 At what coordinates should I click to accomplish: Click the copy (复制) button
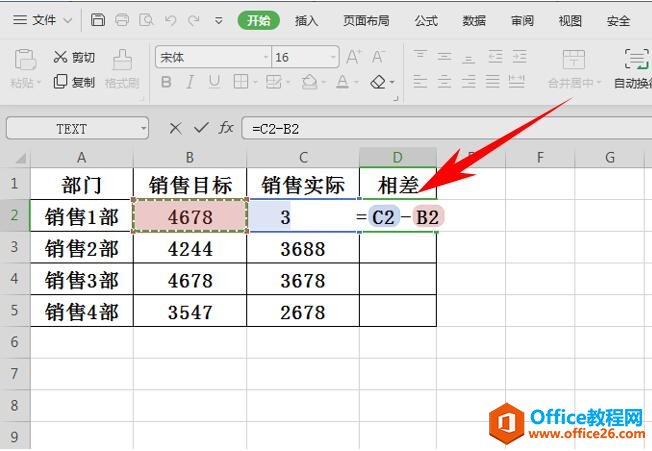[75, 82]
